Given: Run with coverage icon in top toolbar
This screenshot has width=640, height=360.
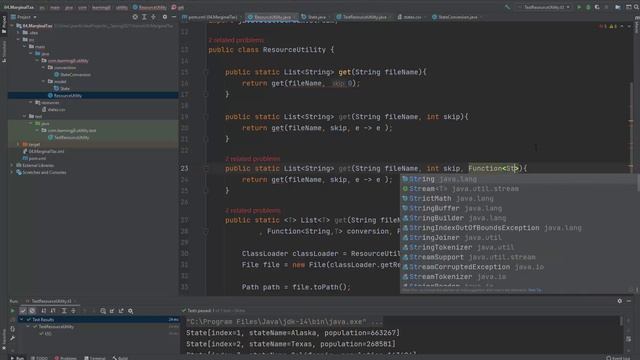Looking at the screenshot, I should click(597, 7).
